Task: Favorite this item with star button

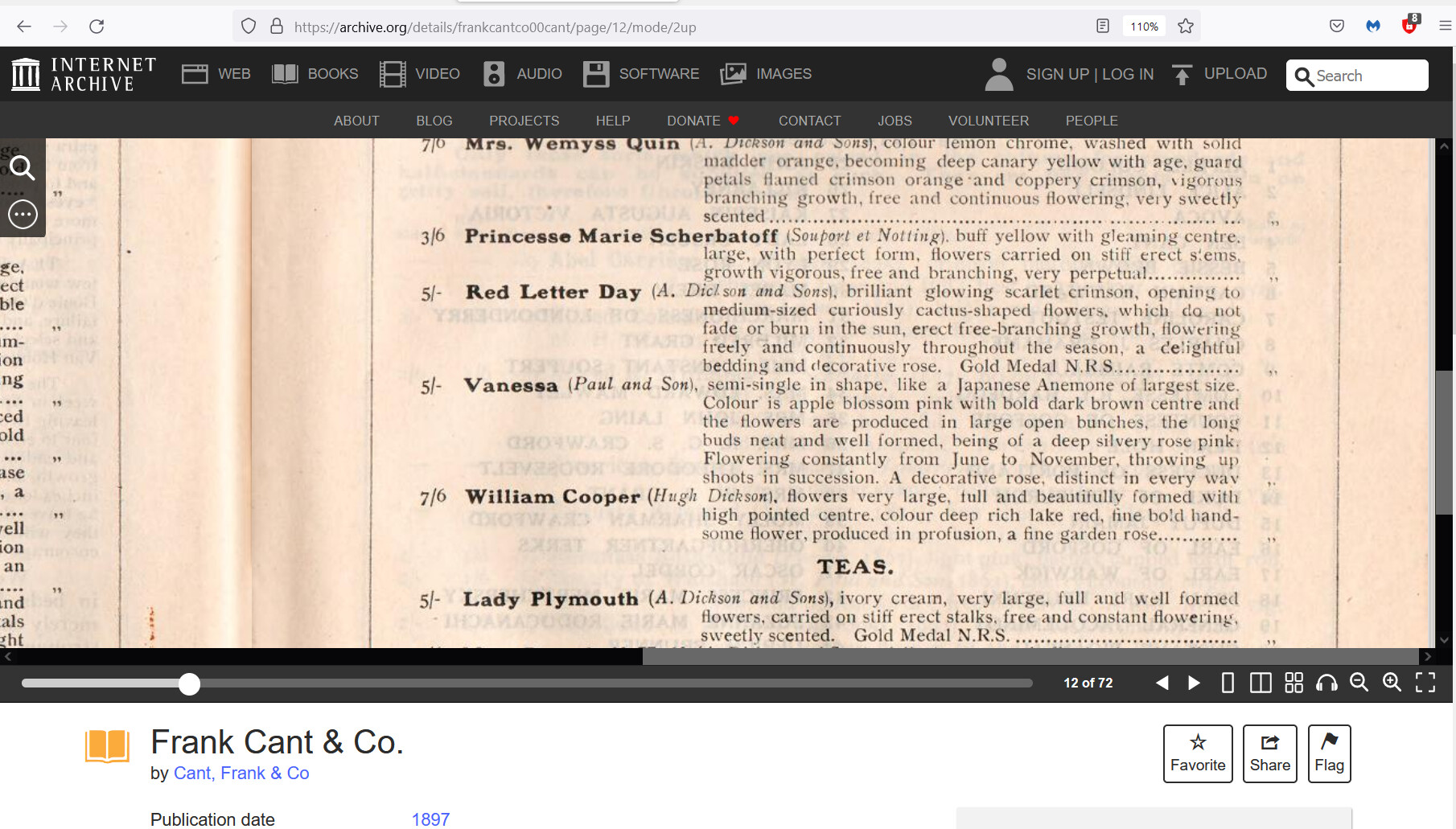Action: click(1198, 753)
